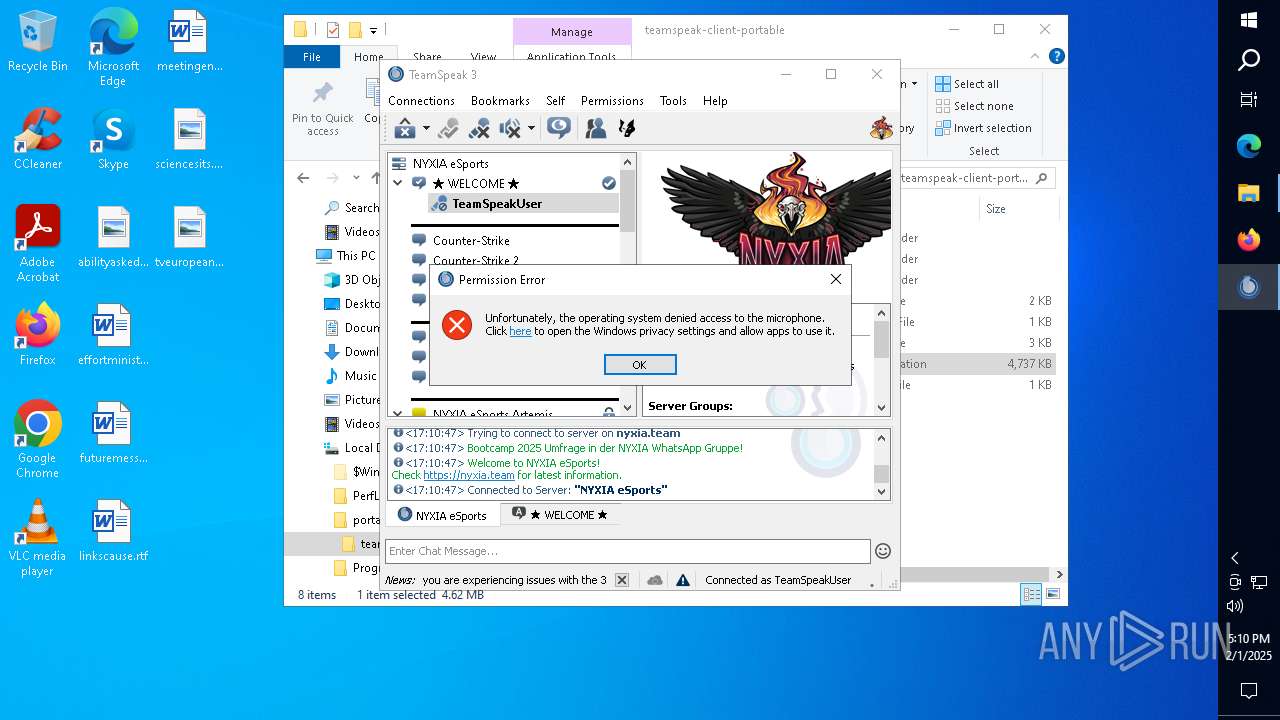Screen dimensions: 1280x720
Task: Open the https://nyxia.team link in chat
Action: pos(469,475)
